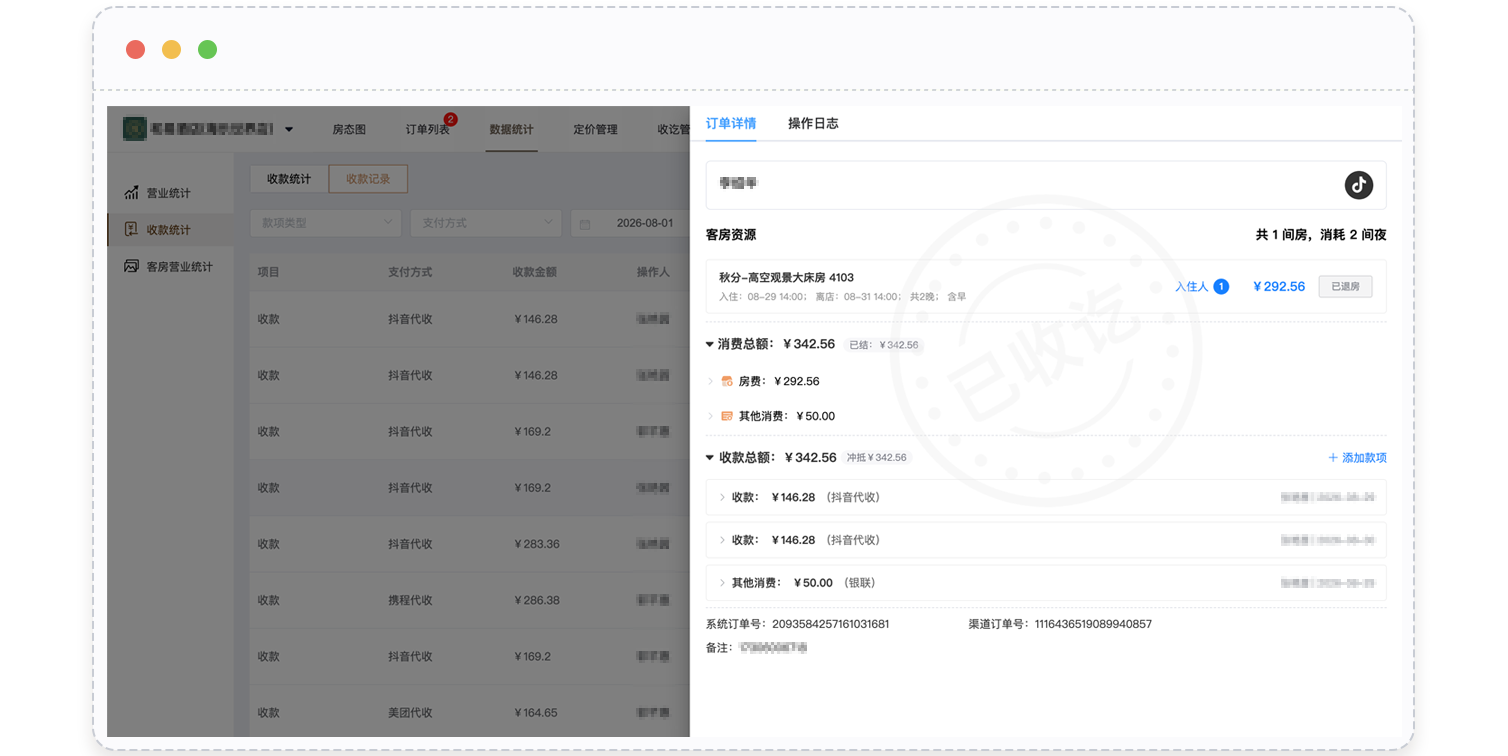Image resolution: width=1508 pixels, height=756 pixels.
Task: Click the room card 秋分-高空观景大床房 4103
Action: 1046,287
